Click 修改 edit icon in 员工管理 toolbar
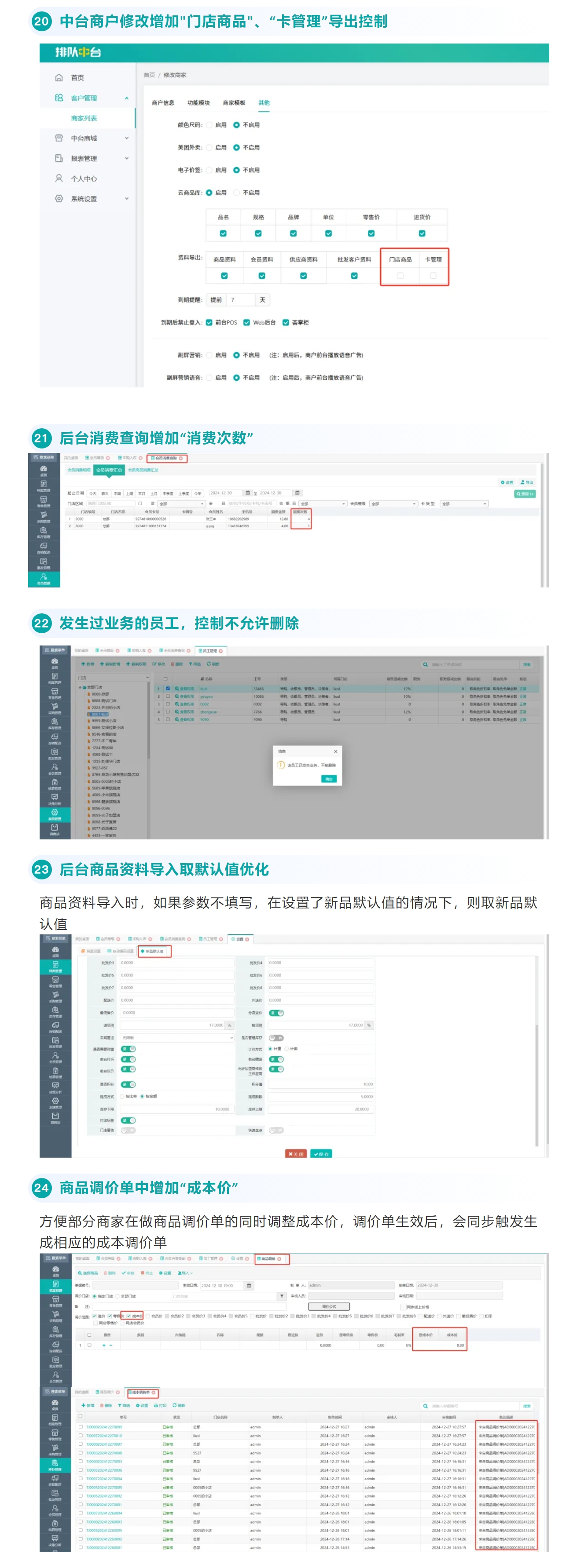 (x=154, y=664)
